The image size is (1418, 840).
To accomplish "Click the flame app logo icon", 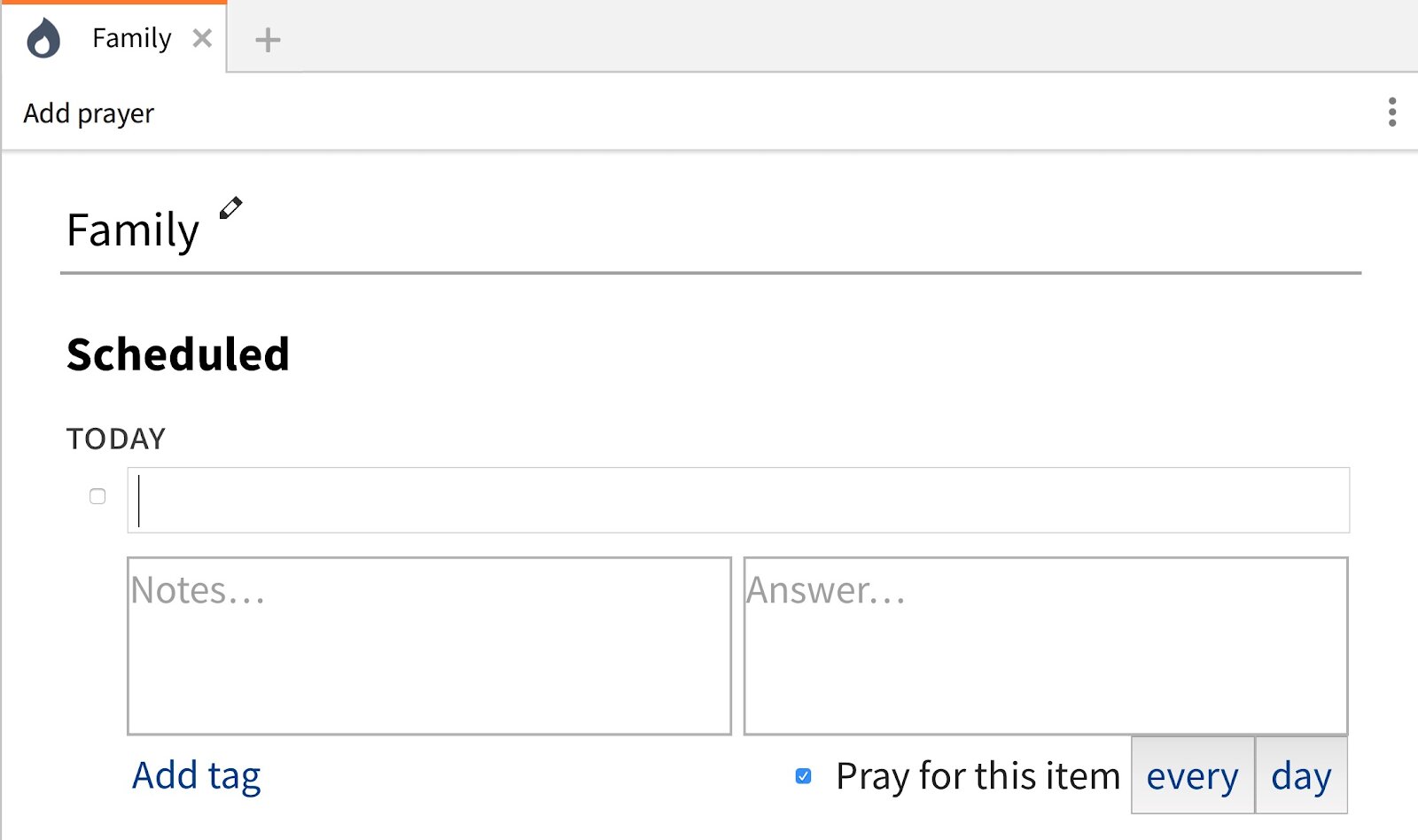I will (x=43, y=39).
